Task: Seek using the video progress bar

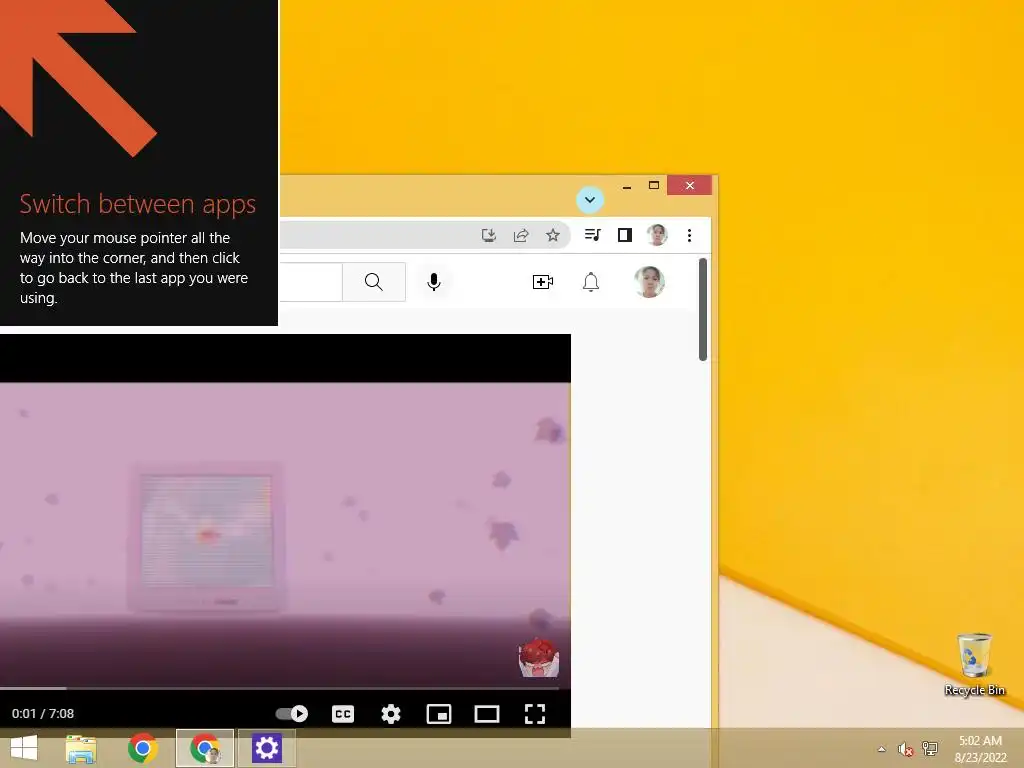Action: tap(280, 688)
